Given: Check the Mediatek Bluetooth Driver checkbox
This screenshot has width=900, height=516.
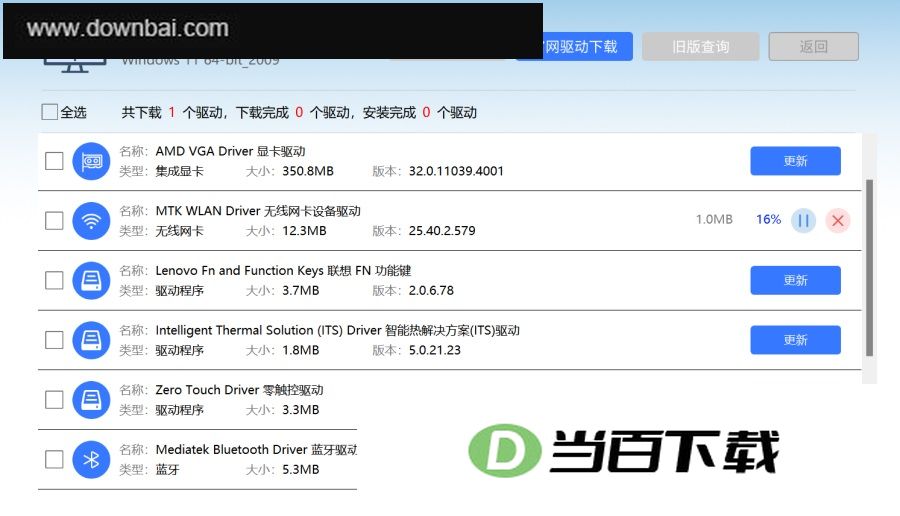Looking at the screenshot, I should (x=54, y=460).
